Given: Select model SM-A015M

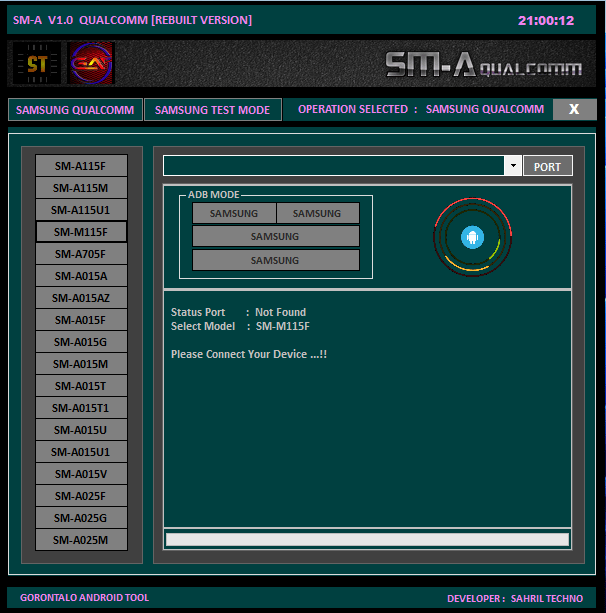Looking at the screenshot, I should tap(81, 364).
